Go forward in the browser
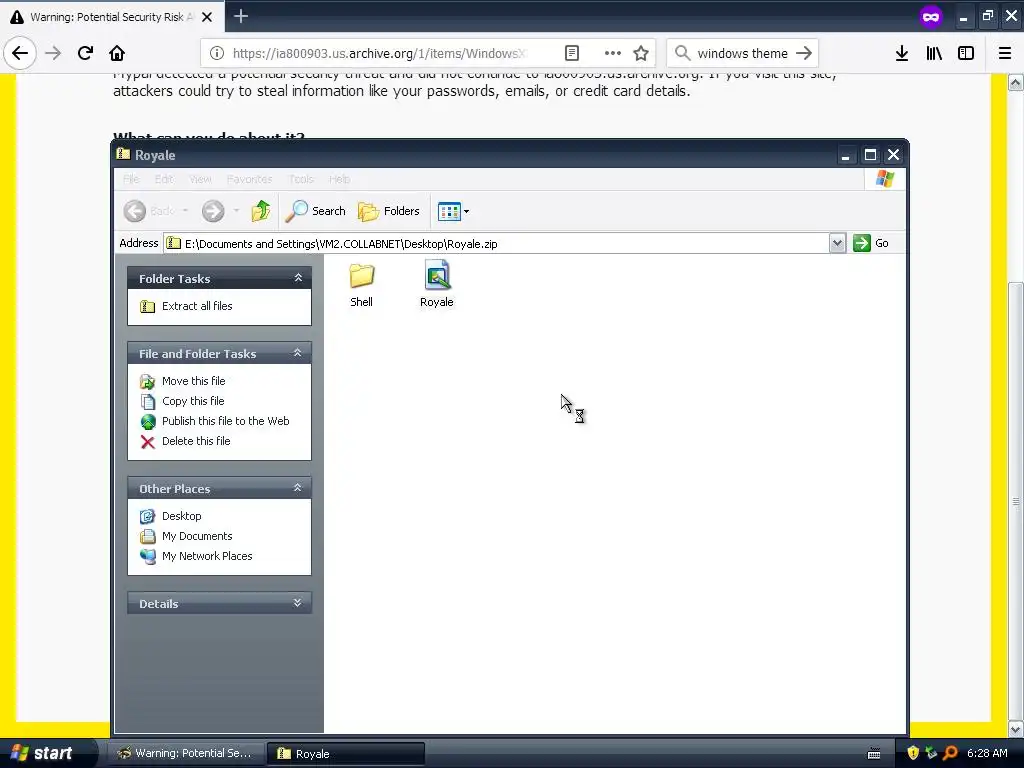 (x=53, y=53)
